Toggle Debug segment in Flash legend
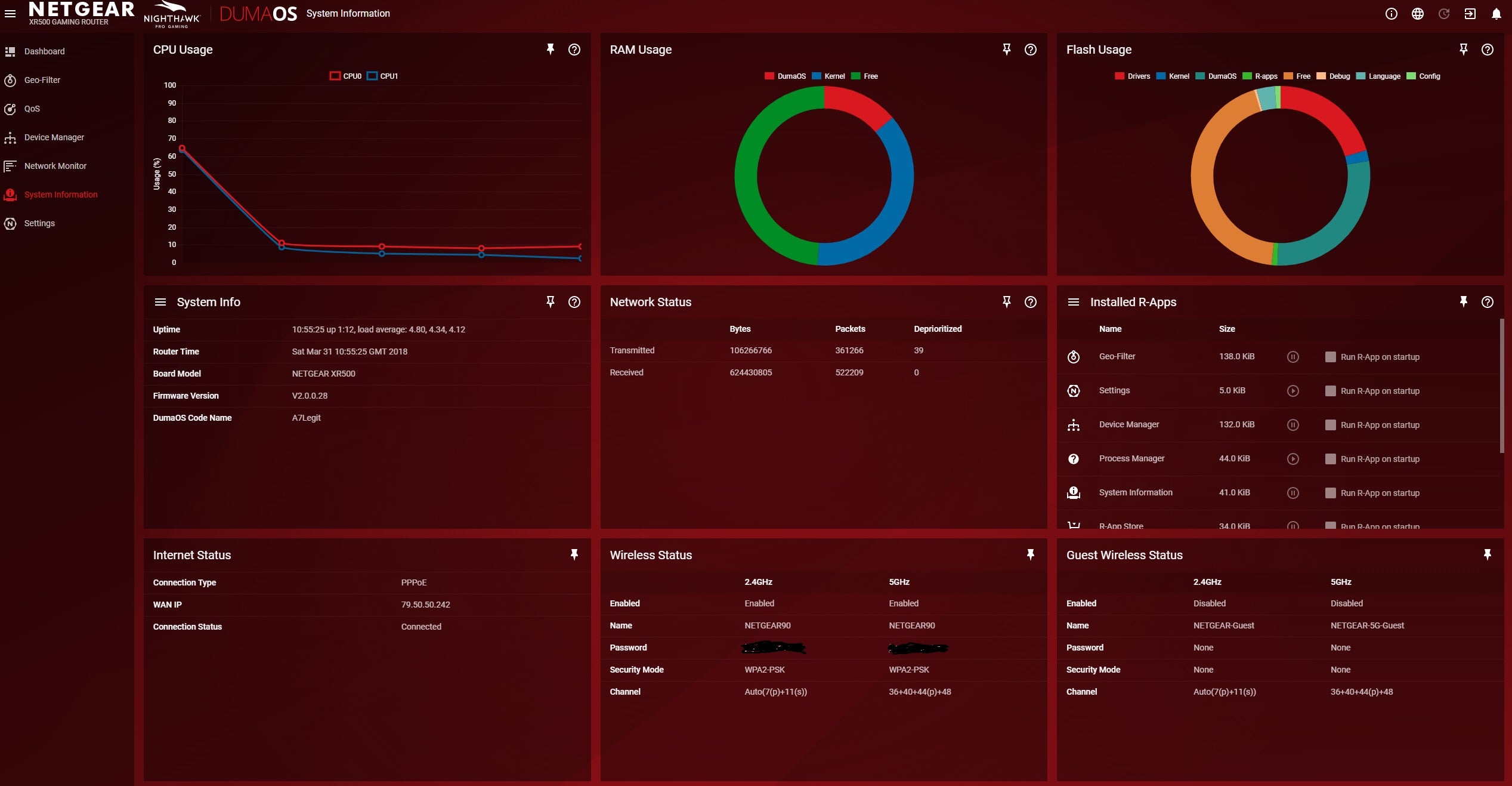 click(1332, 76)
